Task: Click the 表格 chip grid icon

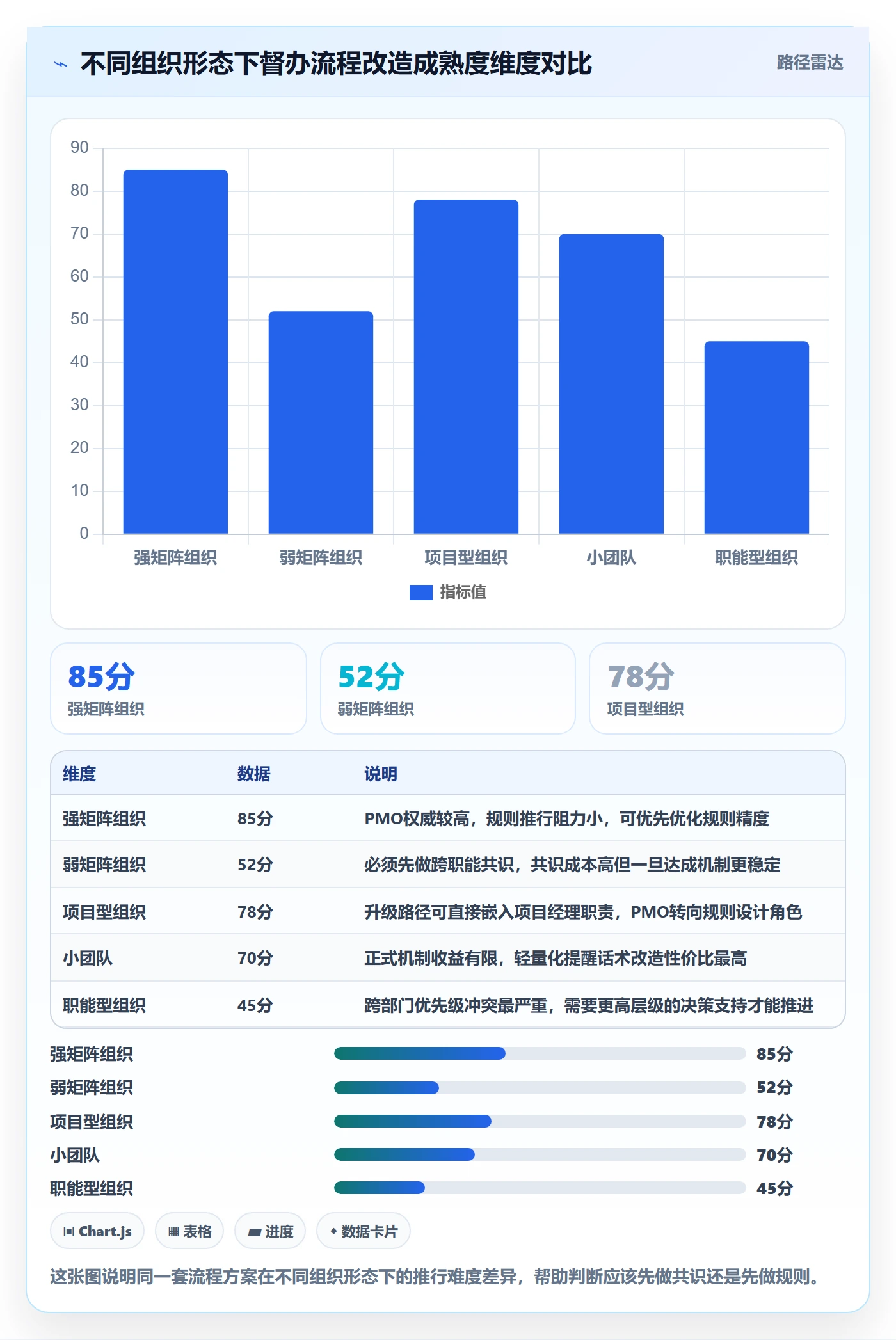Action: click(x=173, y=1232)
